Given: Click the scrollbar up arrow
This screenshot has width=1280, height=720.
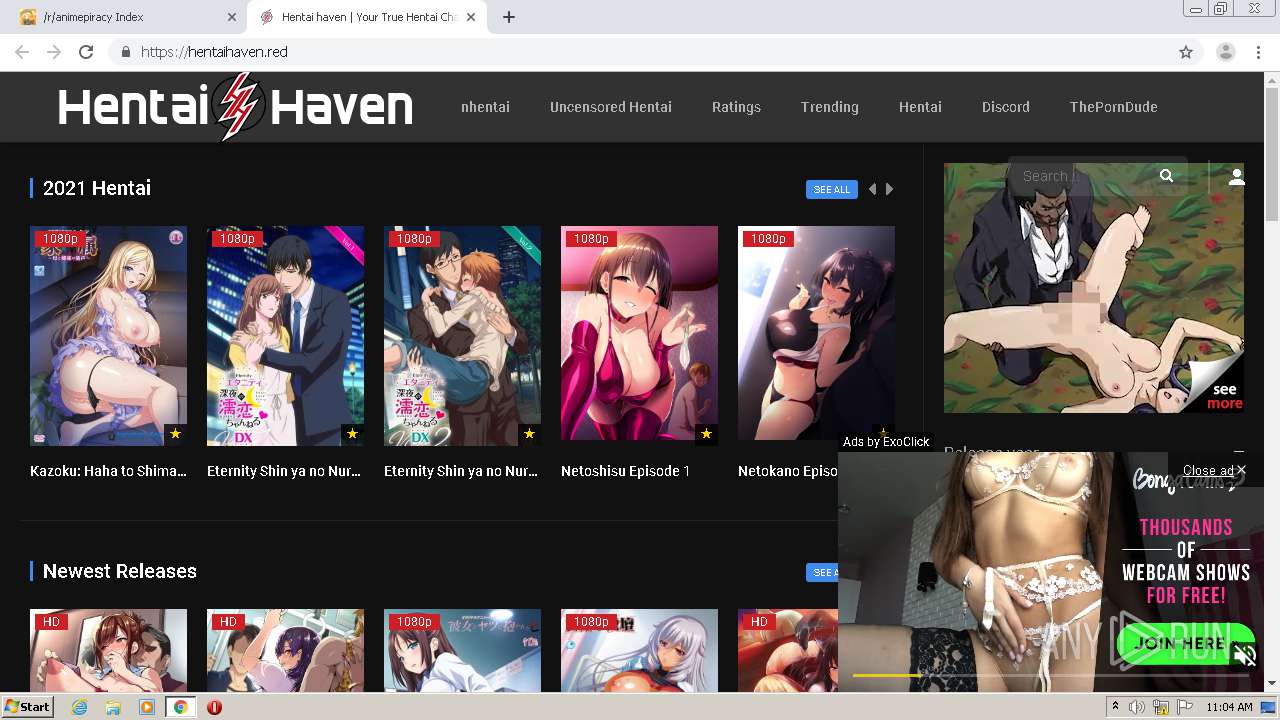Looking at the screenshot, I should click(x=1272, y=79).
